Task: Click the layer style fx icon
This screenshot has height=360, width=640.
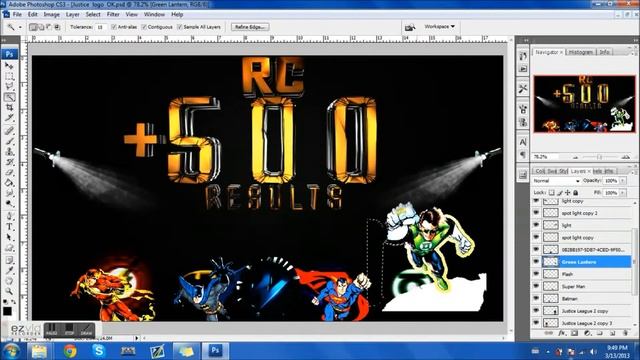Action: coord(562,333)
